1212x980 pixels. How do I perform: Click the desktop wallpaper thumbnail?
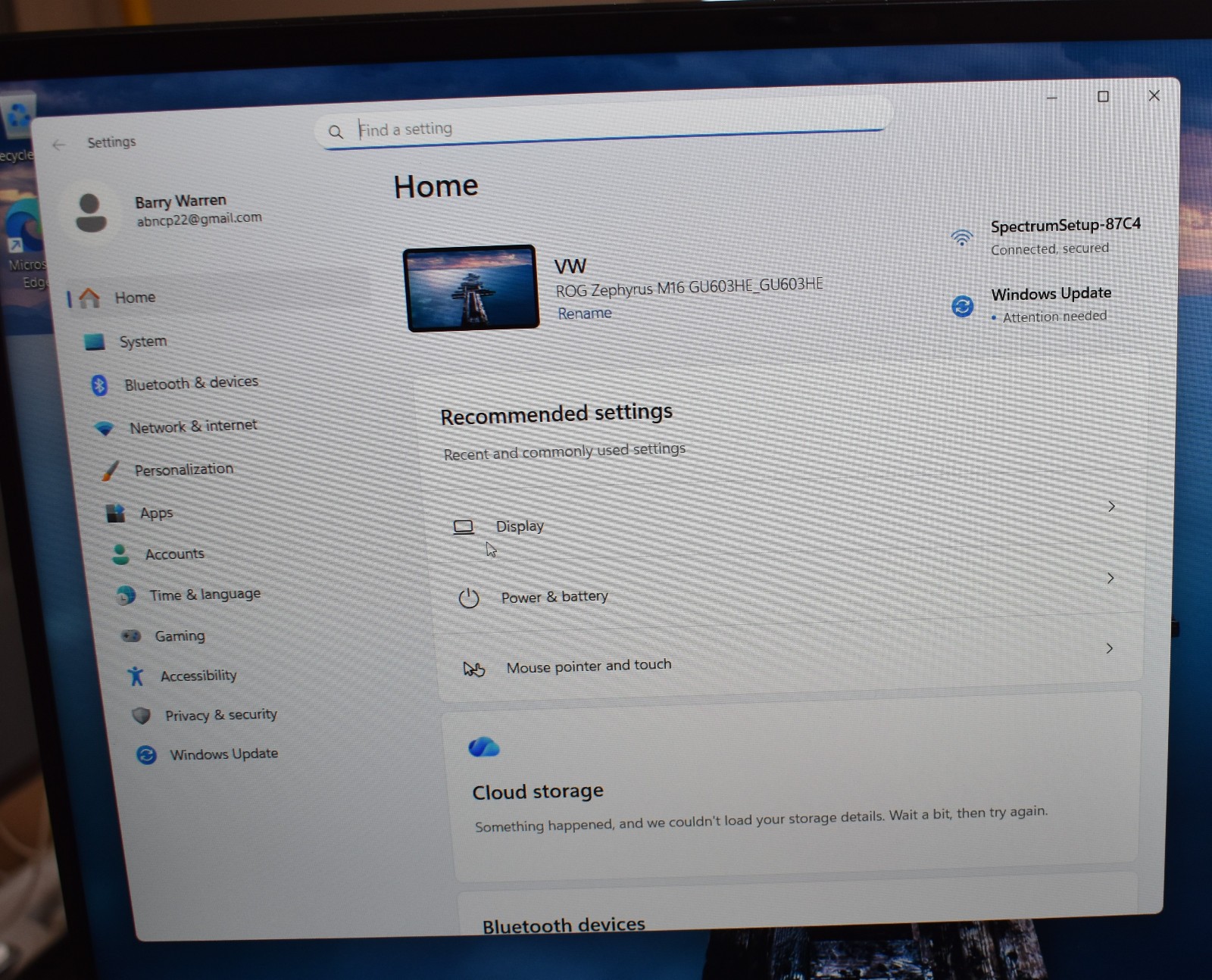tap(471, 289)
